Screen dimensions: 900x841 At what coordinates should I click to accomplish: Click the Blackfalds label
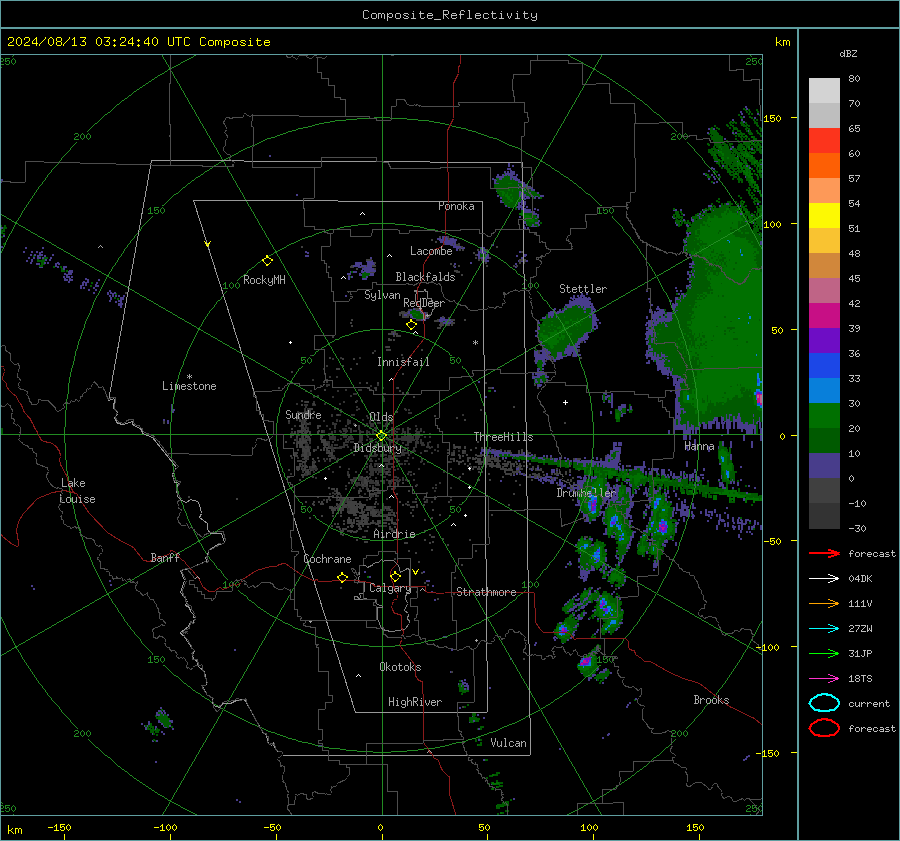point(425,277)
